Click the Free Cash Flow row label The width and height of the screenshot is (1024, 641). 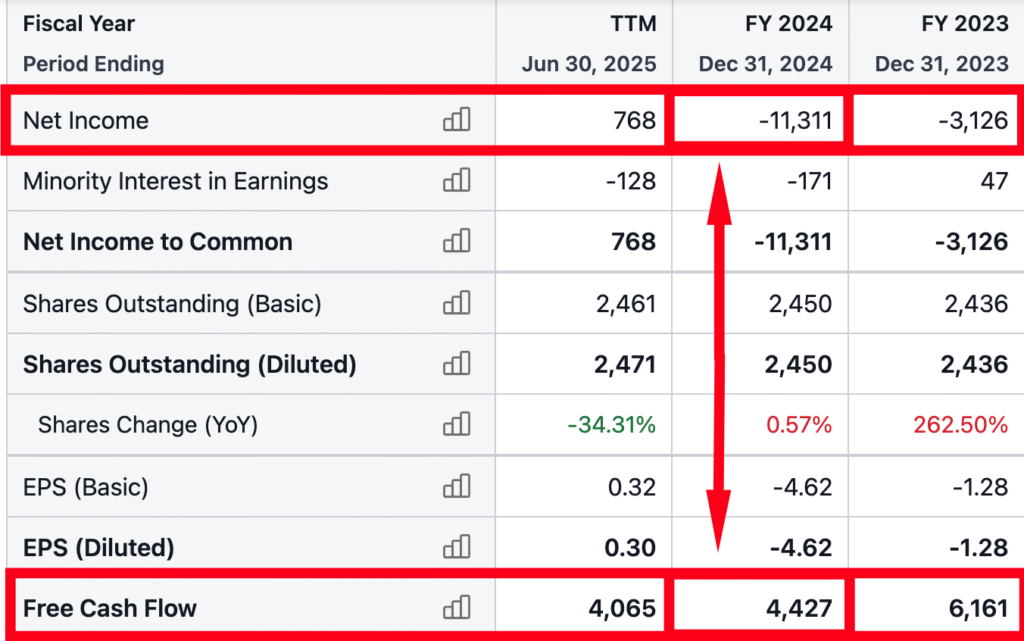[x=110, y=608]
